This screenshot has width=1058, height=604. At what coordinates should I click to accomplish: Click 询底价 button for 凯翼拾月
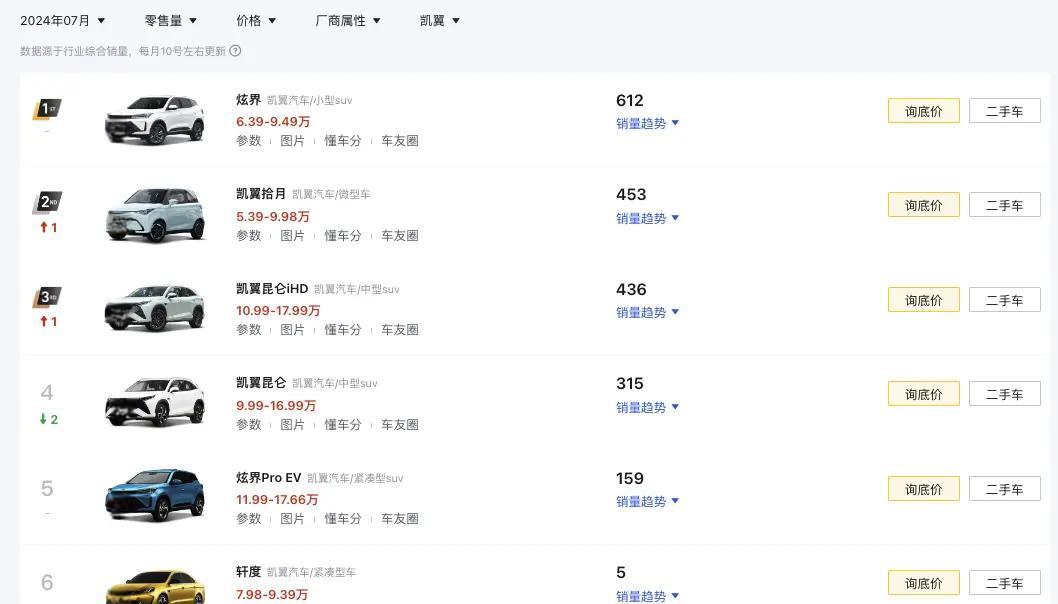(x=924, y=205)
